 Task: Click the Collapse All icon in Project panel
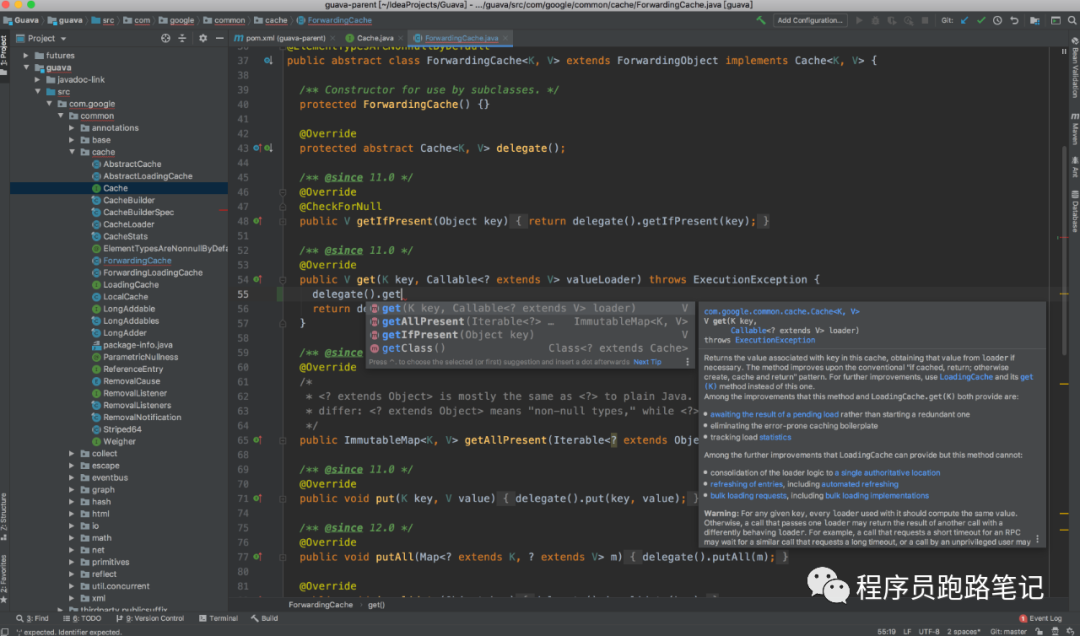pos(184,38)
